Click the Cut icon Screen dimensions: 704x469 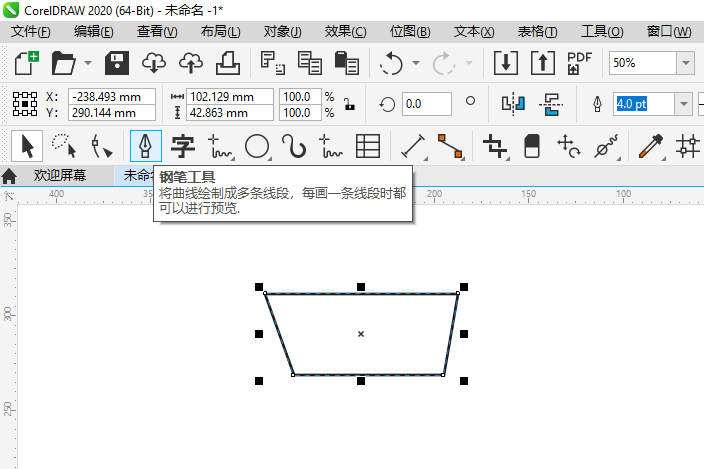pyautogui.click(x=273, y=63)
